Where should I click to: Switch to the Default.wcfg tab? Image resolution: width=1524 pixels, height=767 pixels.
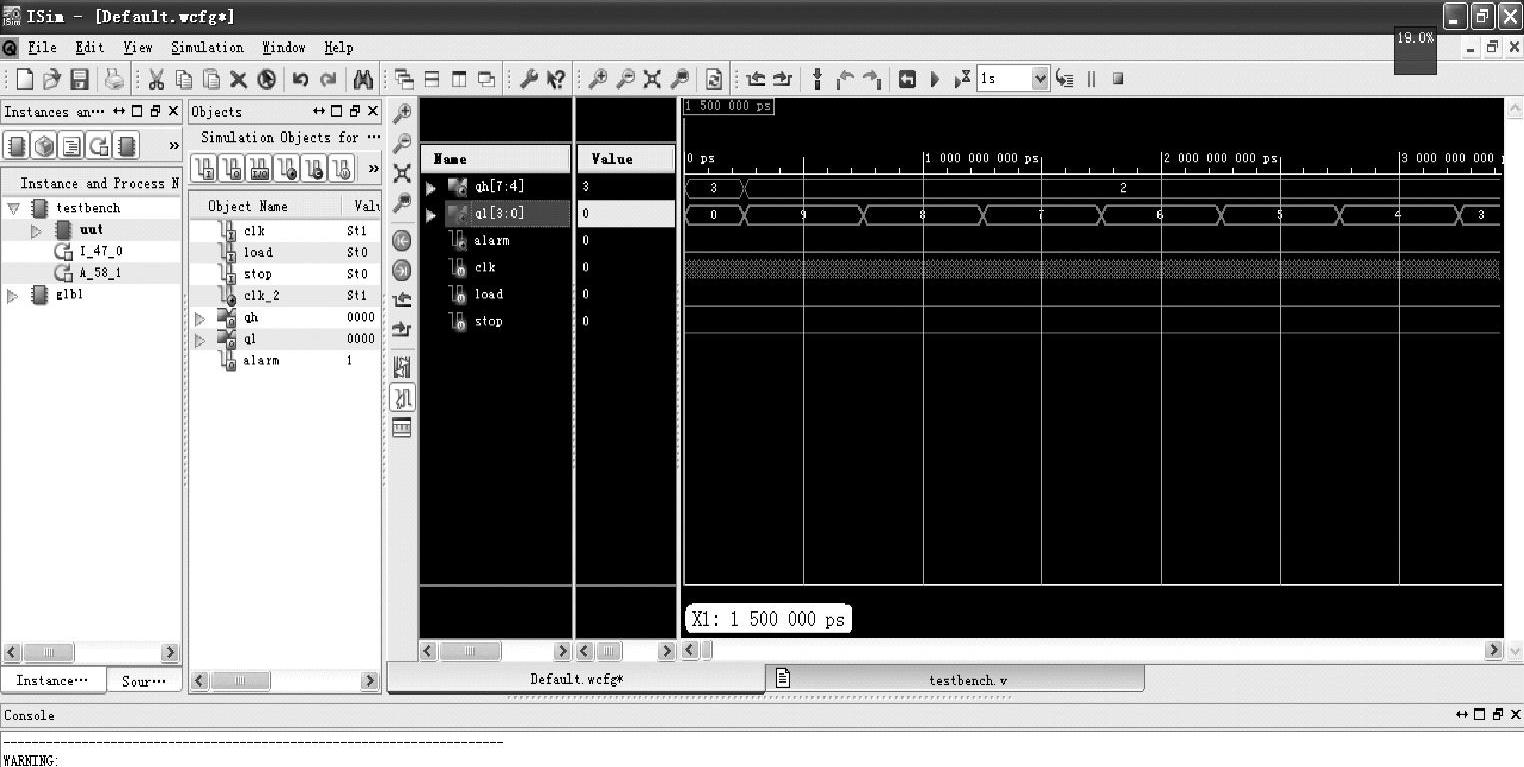pyautogui.click(x=576, y=679)
